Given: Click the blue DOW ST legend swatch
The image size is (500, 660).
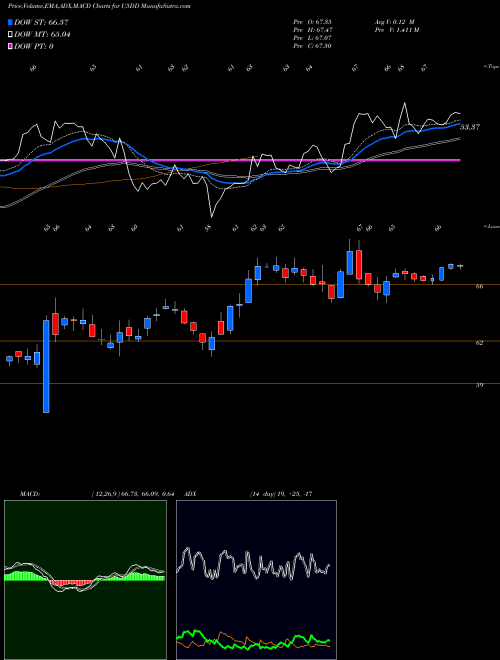Looking at the screenshot, I should pyautogui.click(x=11, y=22).
